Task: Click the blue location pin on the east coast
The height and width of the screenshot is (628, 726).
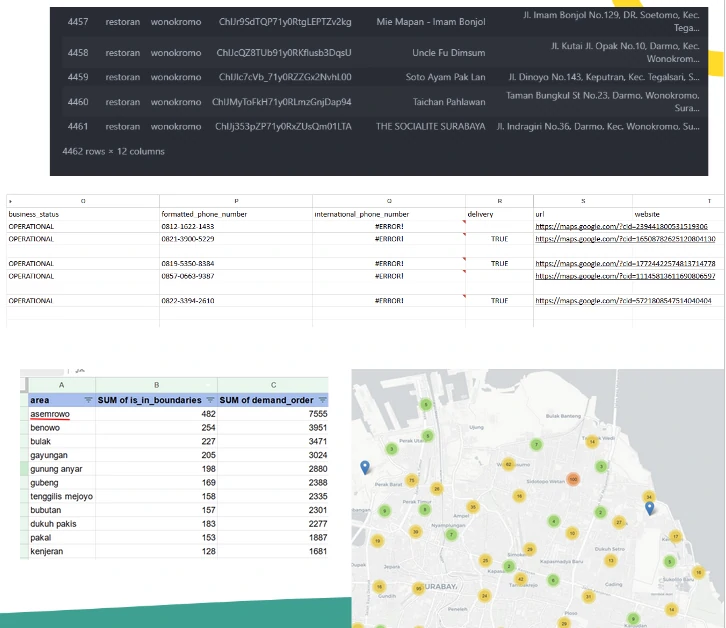Action: (649, 508)
